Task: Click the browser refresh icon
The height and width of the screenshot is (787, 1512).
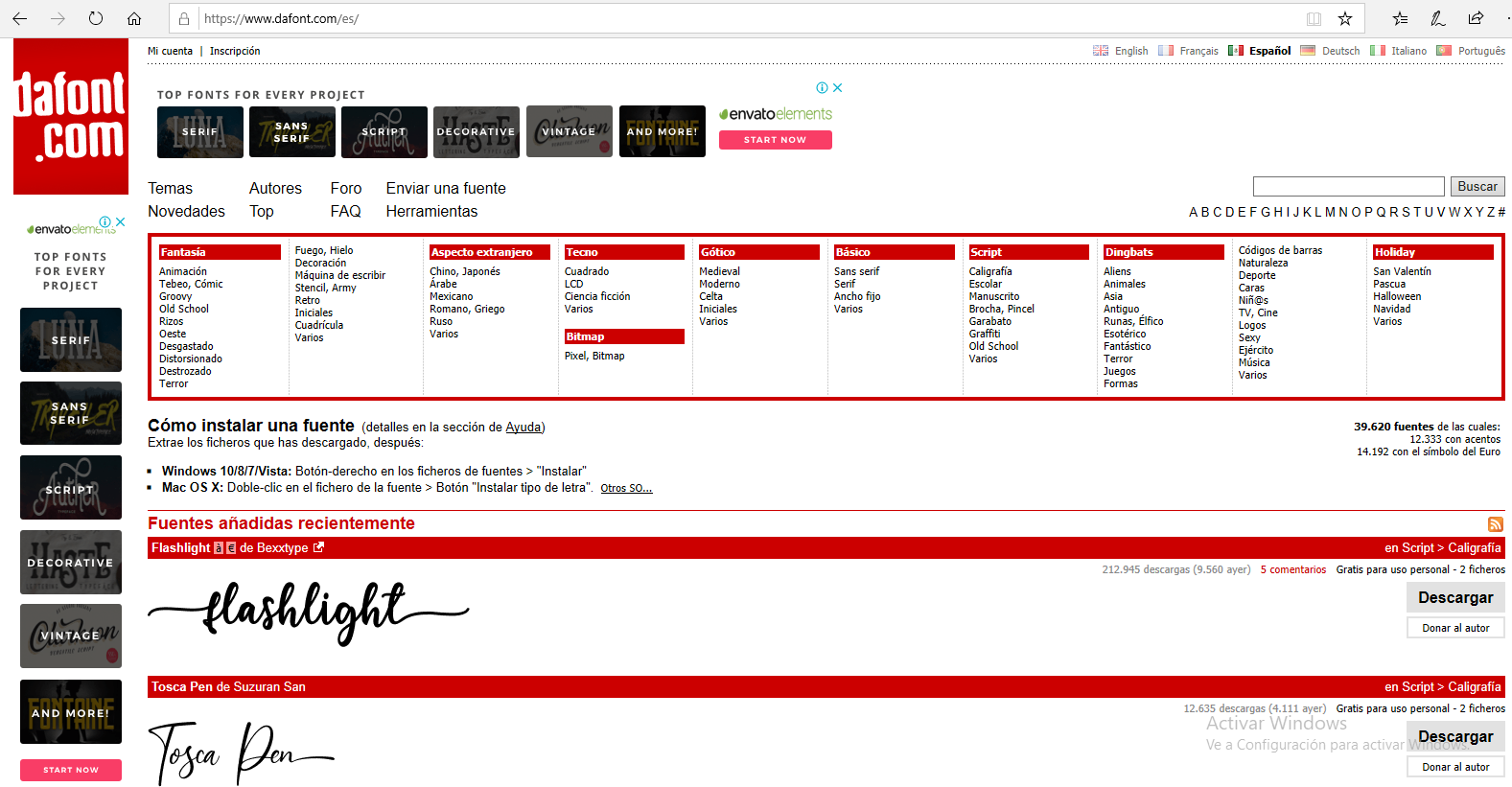Action: pyautogui.click(x=96, y=18)
